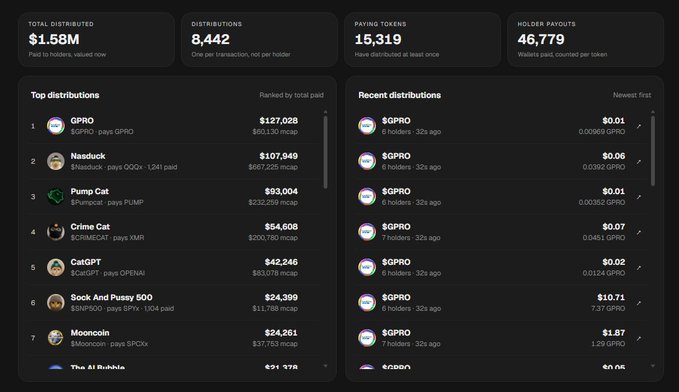The image size is (679, 392).
Task: Click the $GPRO avatar on the 7.37 GPRO row
Action: [367, 303]
